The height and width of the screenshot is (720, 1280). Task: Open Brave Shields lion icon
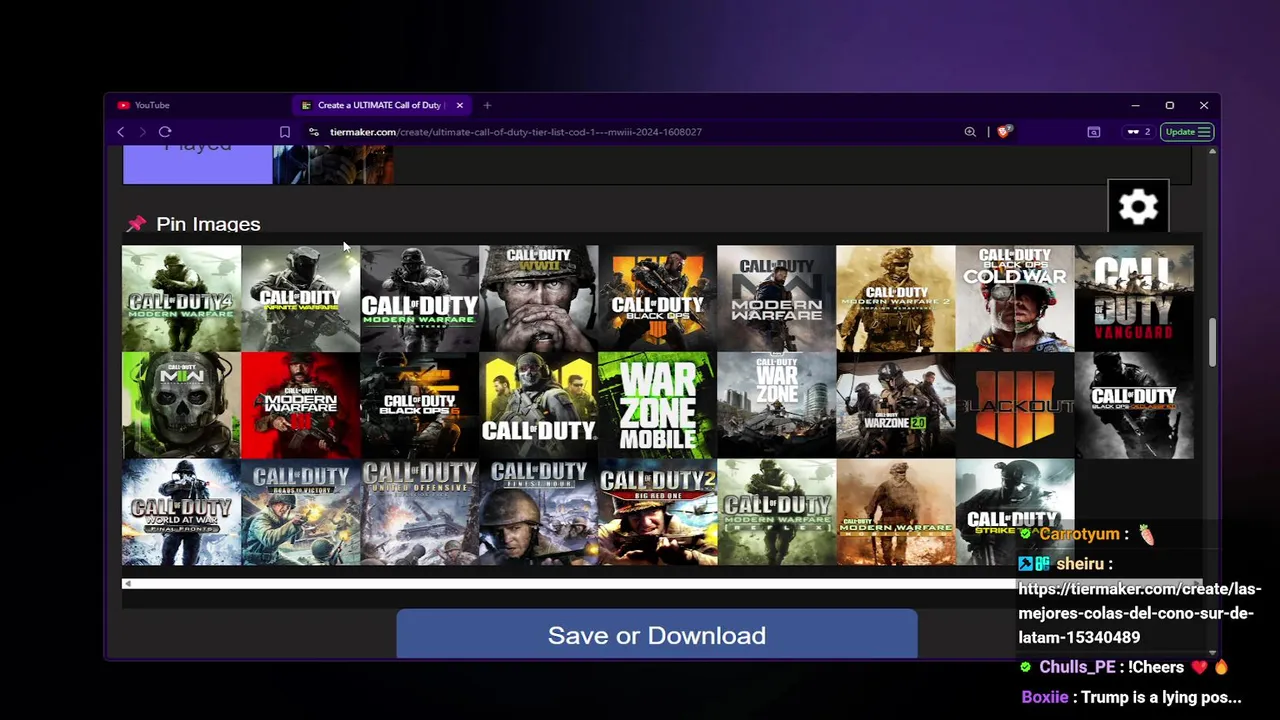pyautogui.click(x=1004, y=132)
